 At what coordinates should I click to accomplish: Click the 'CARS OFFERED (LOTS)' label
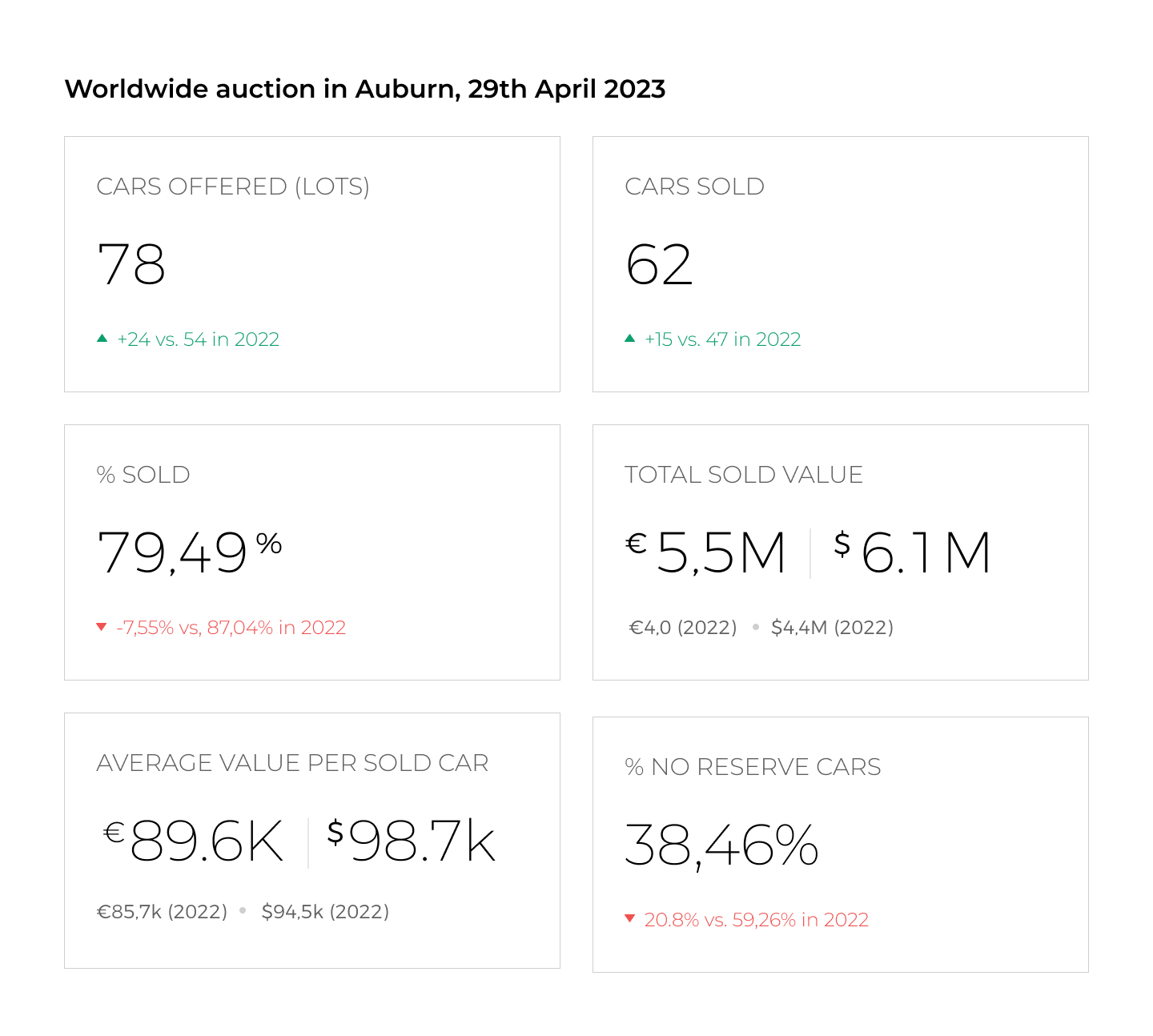[233, 187]
